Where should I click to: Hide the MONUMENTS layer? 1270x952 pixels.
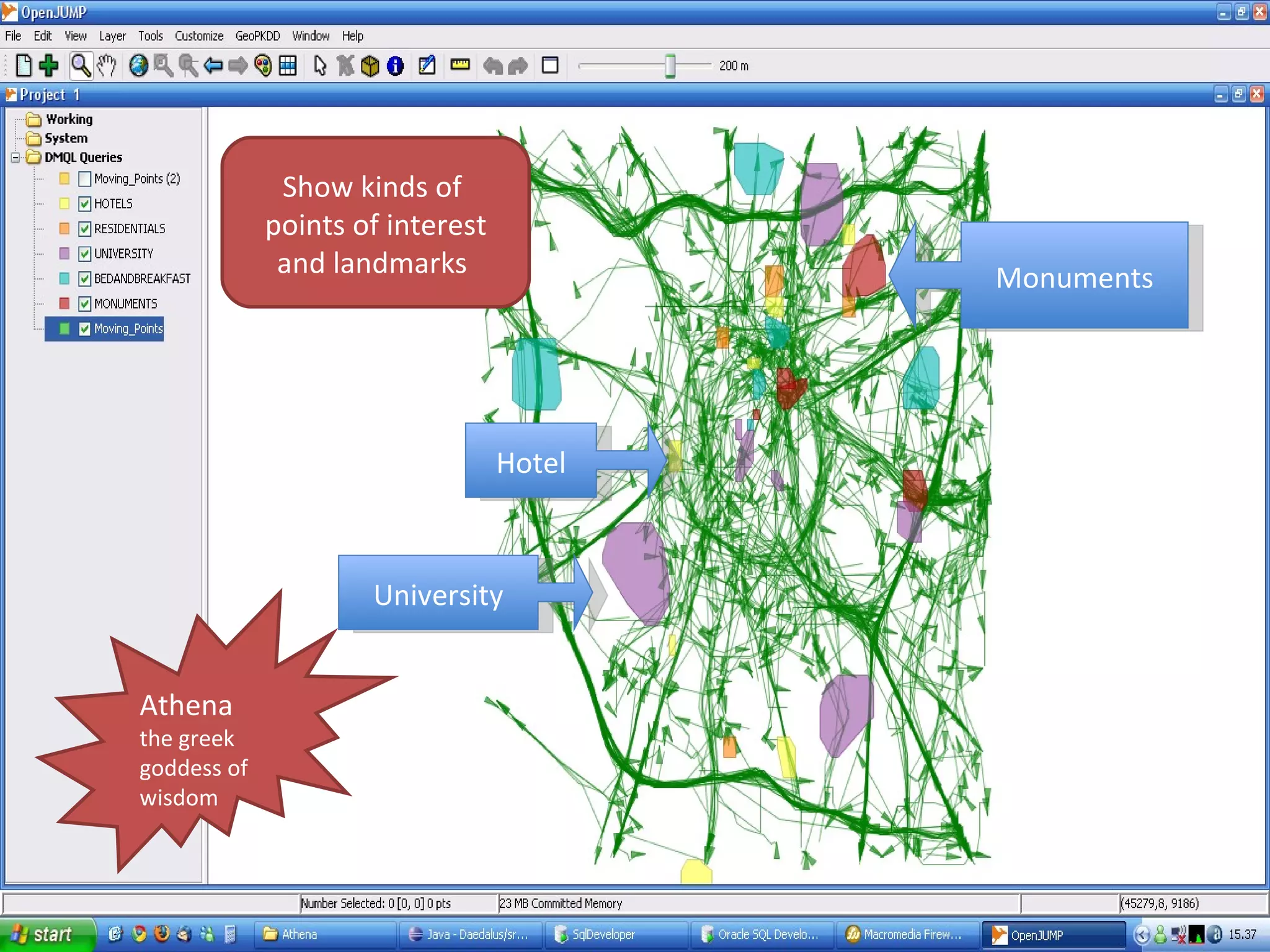(x=85, y=304)
